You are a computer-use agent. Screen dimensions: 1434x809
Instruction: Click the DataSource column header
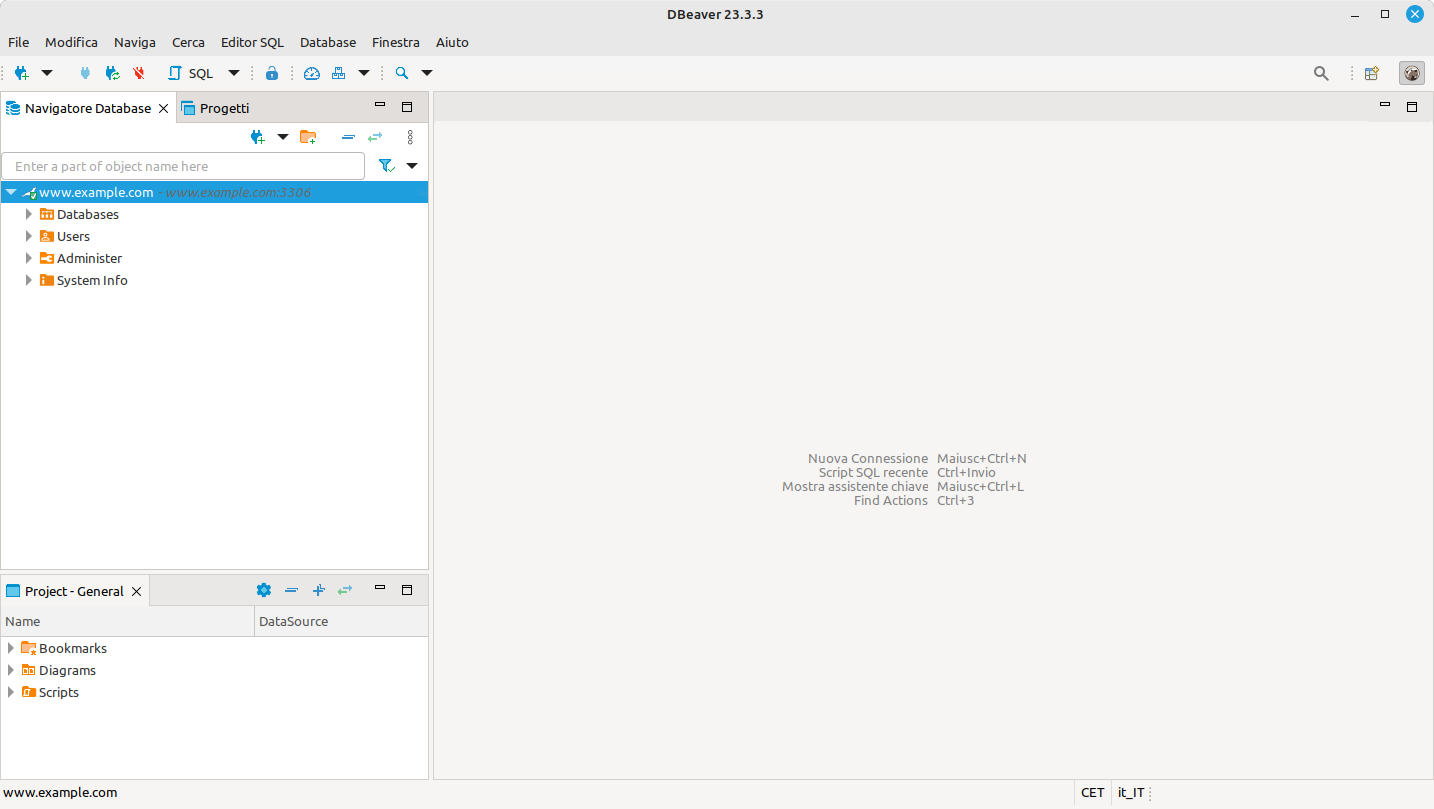(x=342, y=621)
